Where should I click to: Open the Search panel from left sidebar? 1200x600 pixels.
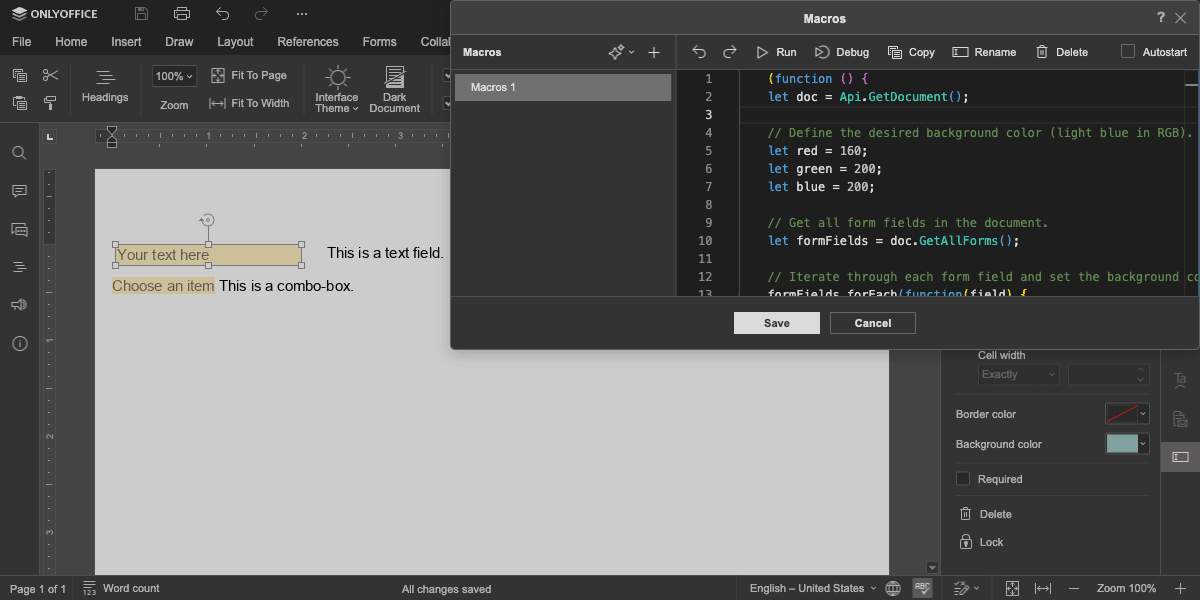tap(19, 153)
